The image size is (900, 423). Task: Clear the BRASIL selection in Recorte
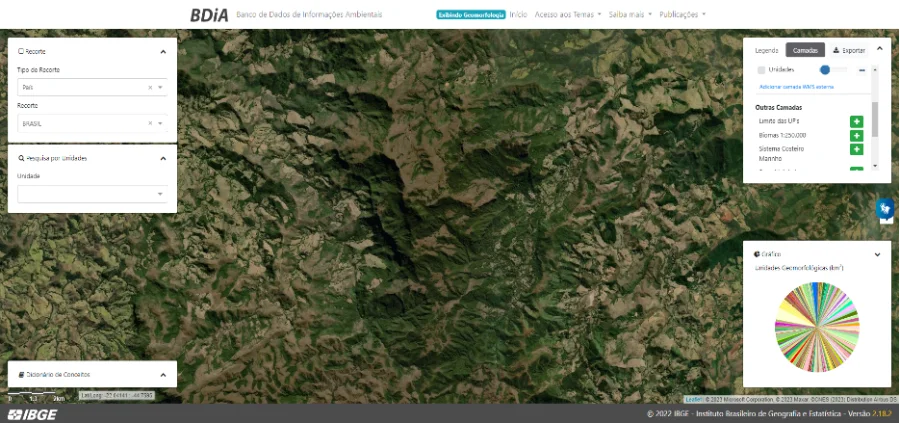[150, 123]
